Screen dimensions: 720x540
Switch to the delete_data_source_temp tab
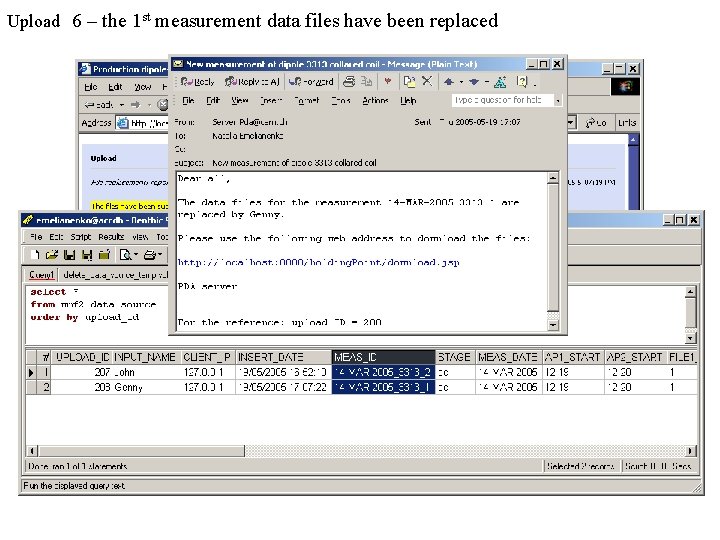click(x=115, y=275)
